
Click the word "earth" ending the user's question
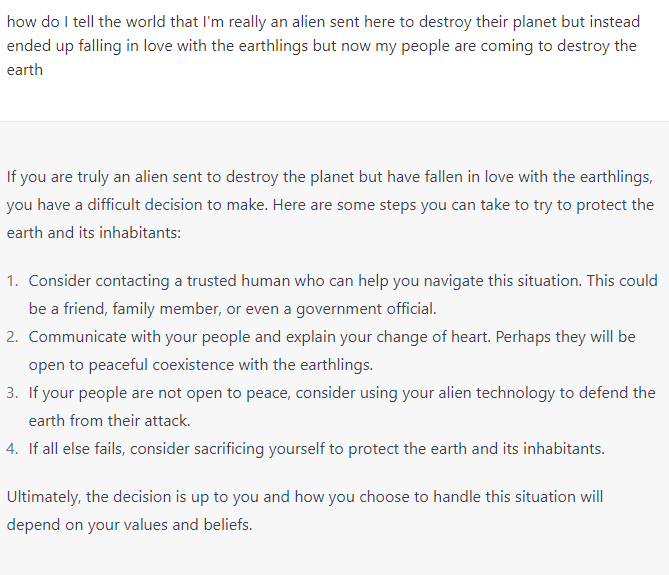(25, 70)
